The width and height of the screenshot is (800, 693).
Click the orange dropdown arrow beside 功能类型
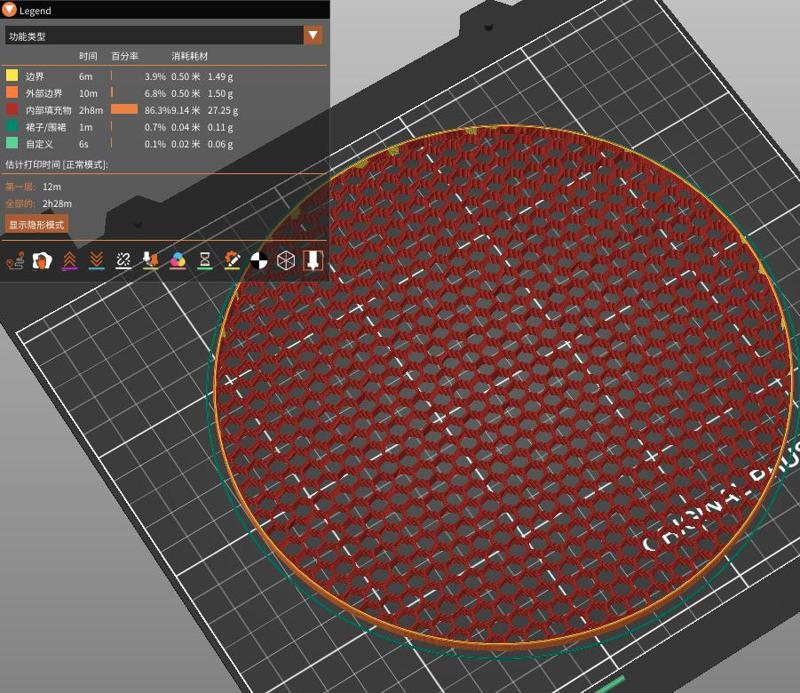coord(313,35)
